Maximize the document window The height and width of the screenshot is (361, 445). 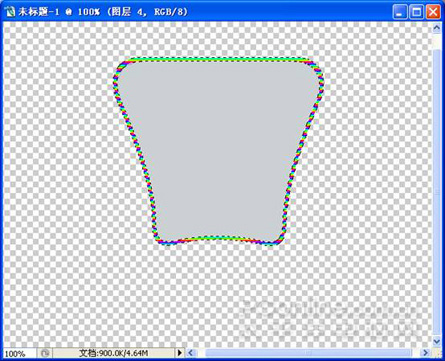(x=416, y=12)
